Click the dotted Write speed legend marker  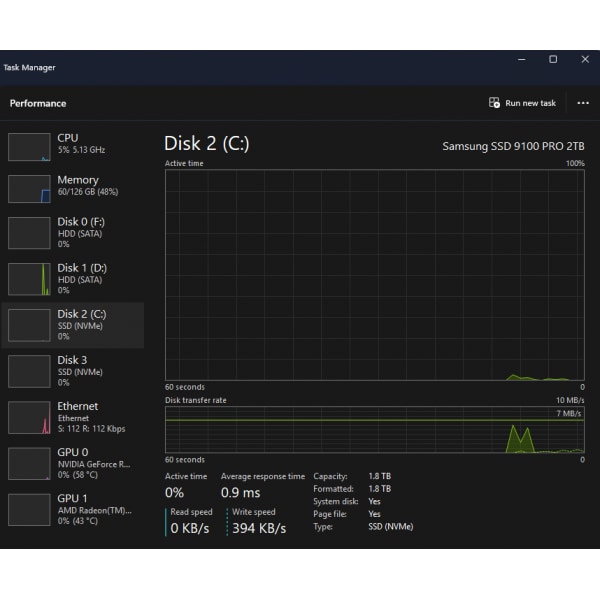coord(227,521)
